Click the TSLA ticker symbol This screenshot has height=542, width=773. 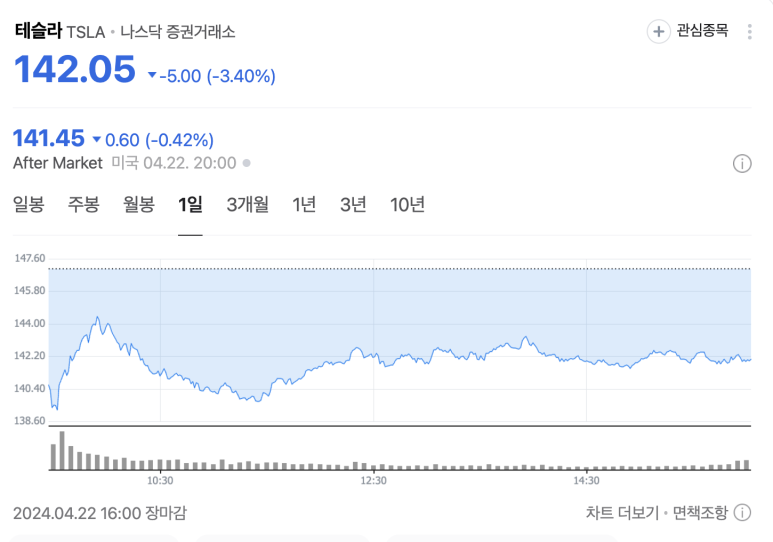tap(86, 33)
